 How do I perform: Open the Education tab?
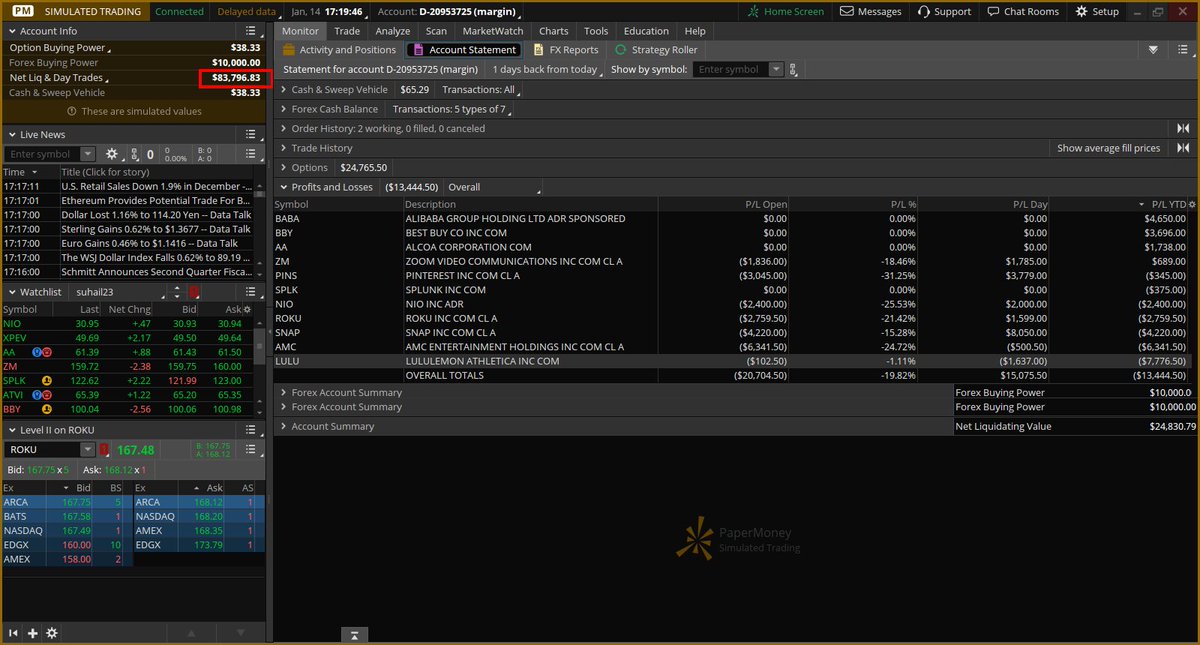[646, 31]
